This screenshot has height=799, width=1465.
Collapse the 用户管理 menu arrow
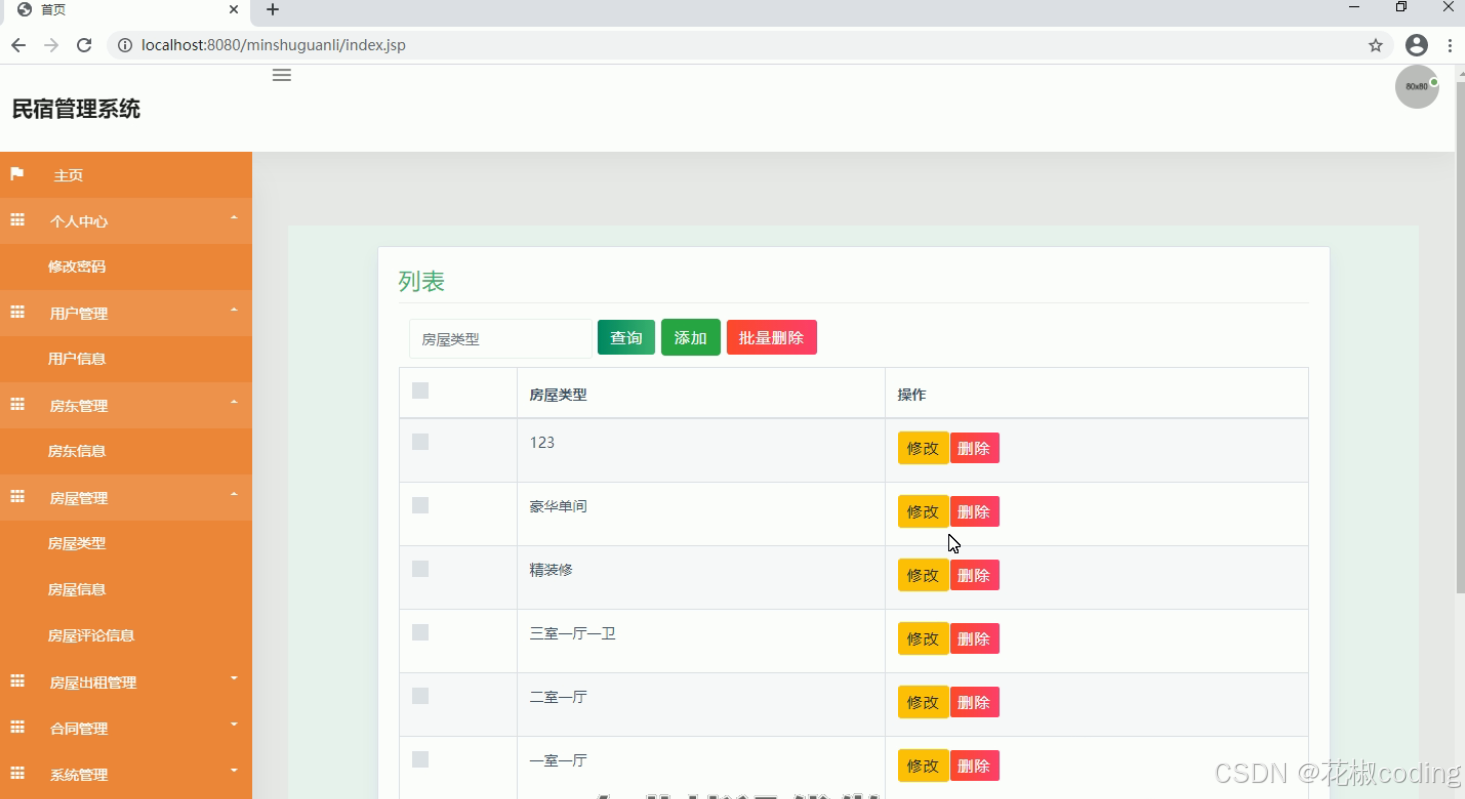(x=234, y=309)
